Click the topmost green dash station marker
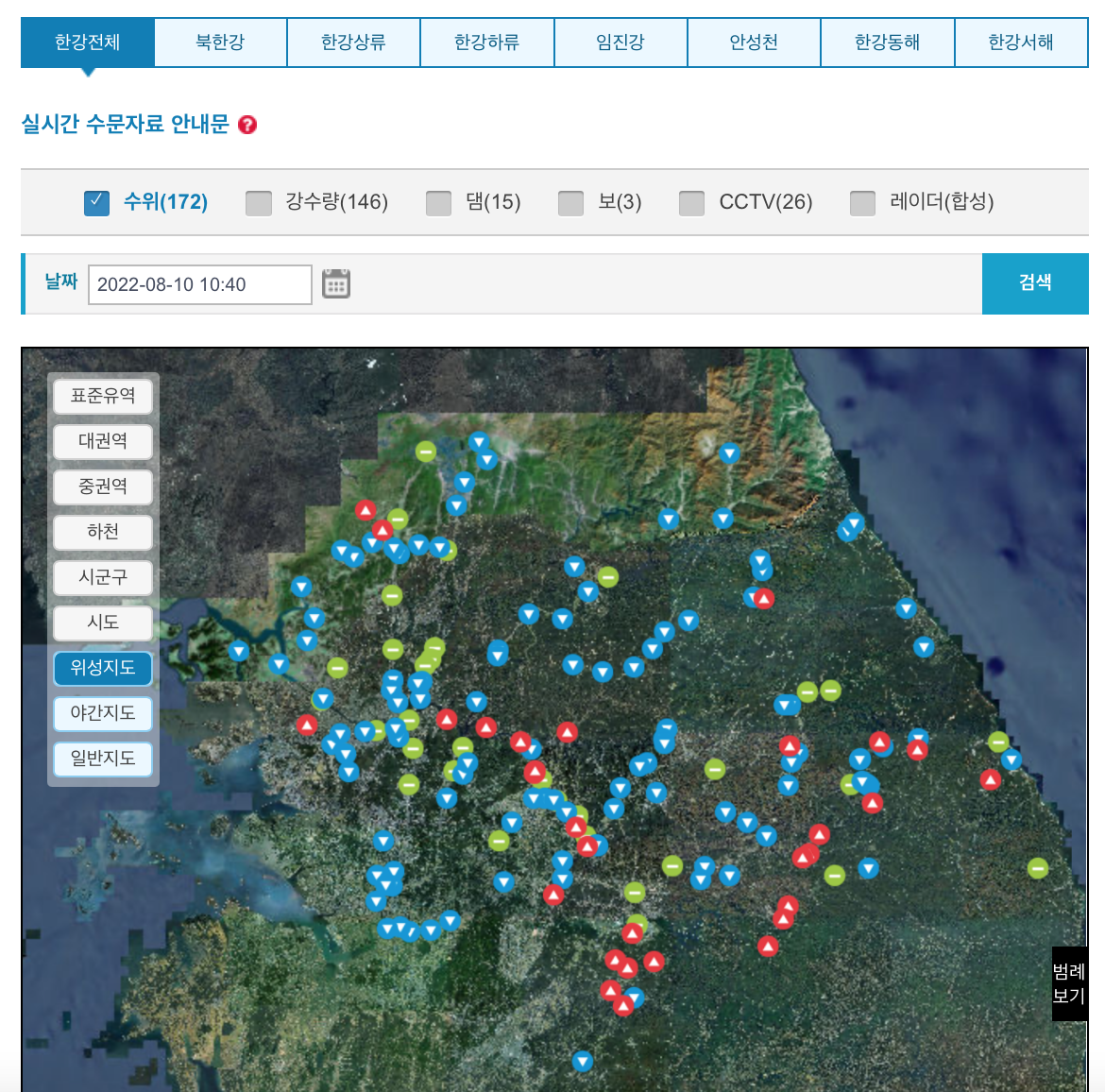This screenshot has height=1092, width=1105. coord(426,452)
